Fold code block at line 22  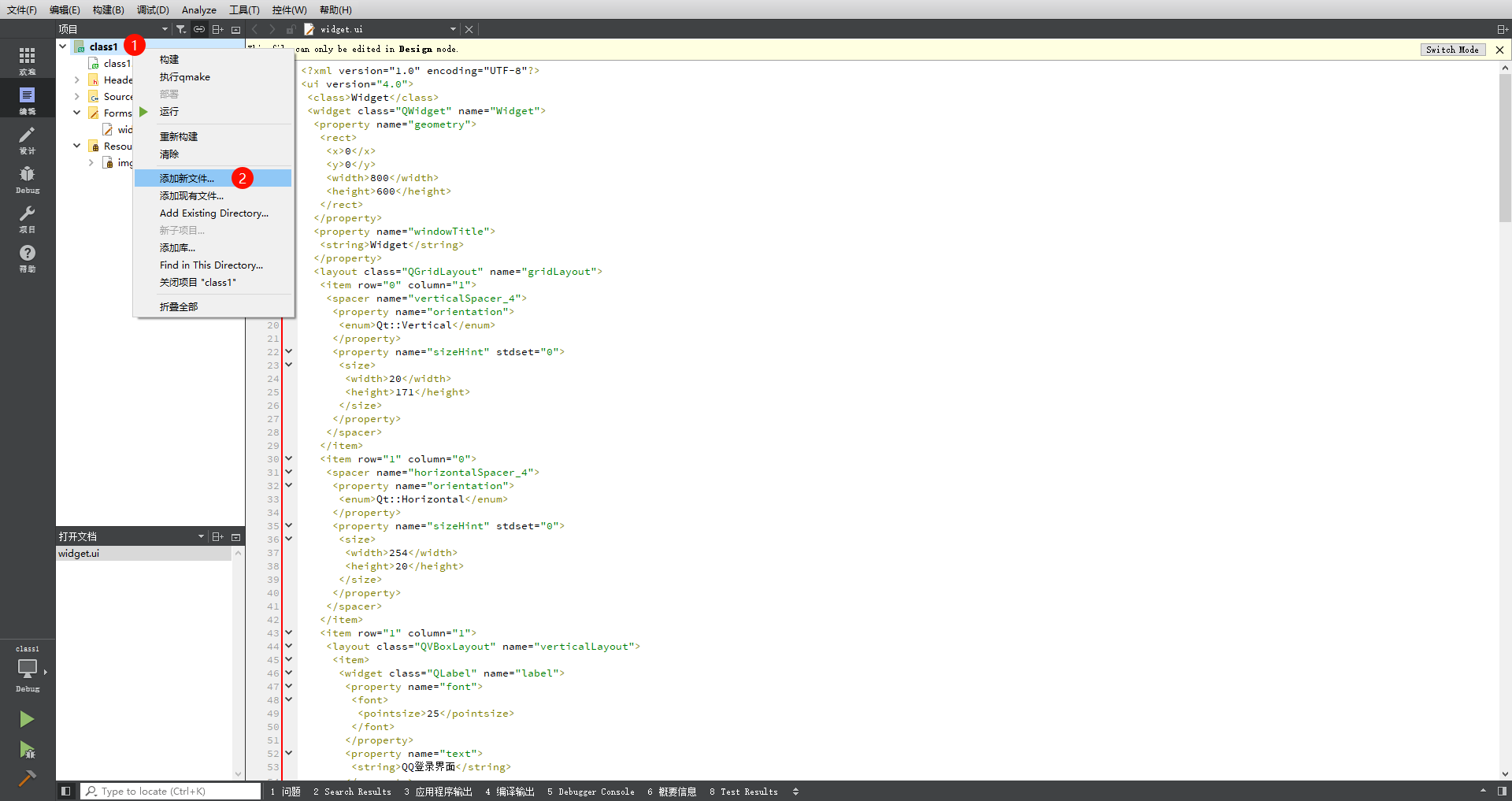(288, 351)
